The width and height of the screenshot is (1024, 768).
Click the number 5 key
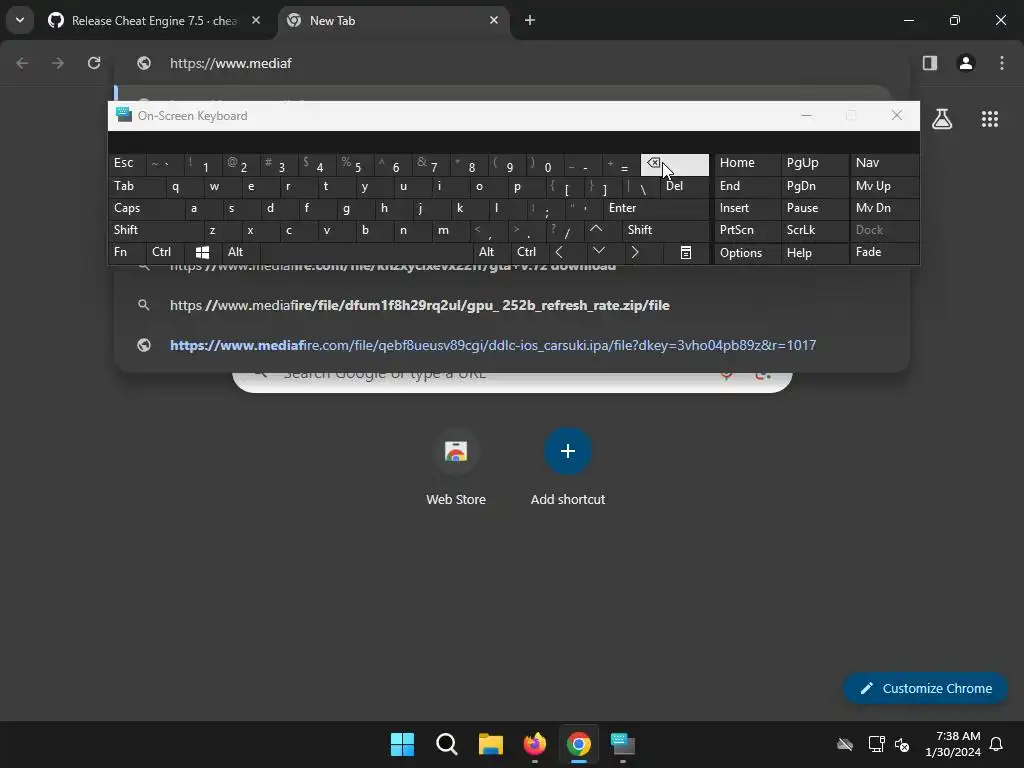pos(355,165)
